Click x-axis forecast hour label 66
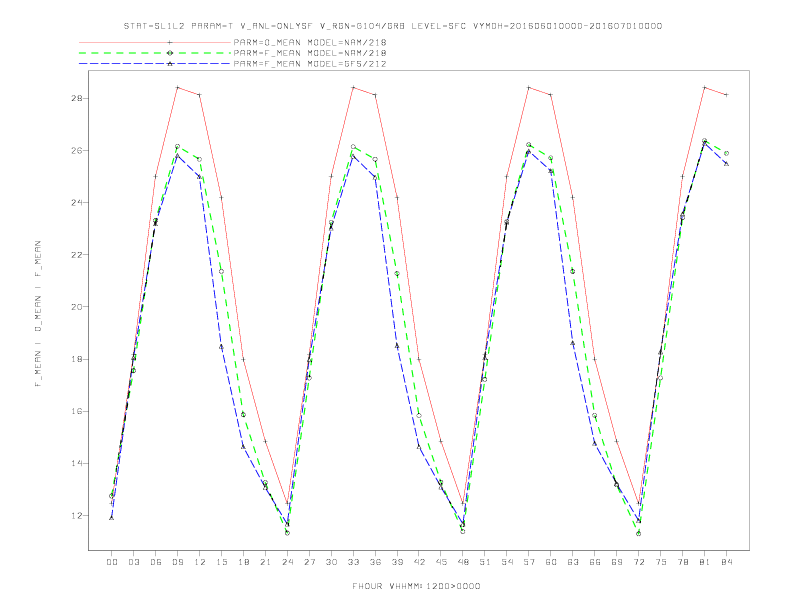Image resolution: width=792 pixels, height=612 pixels. pyautogui.click(x=595, y=562)
